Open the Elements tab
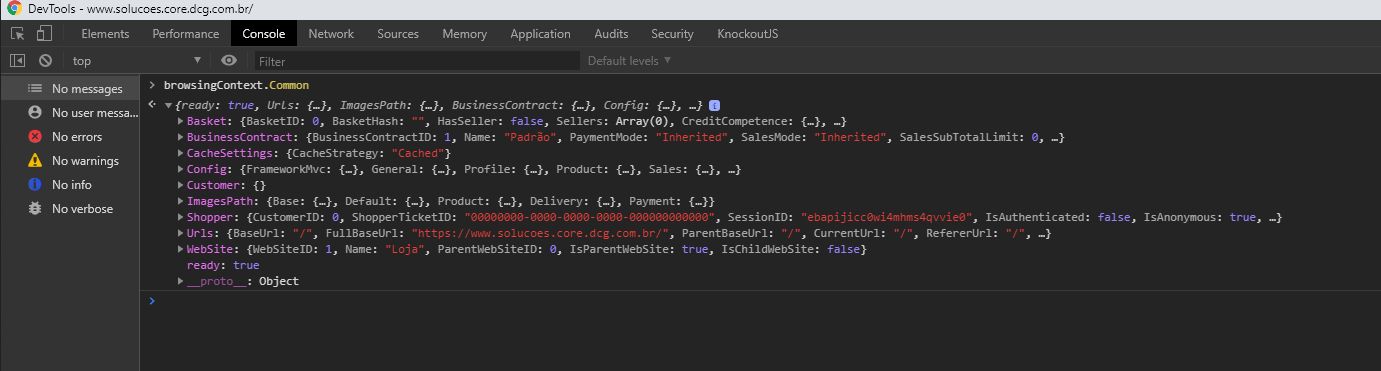Screen dimensions: 1381x371 105,34
